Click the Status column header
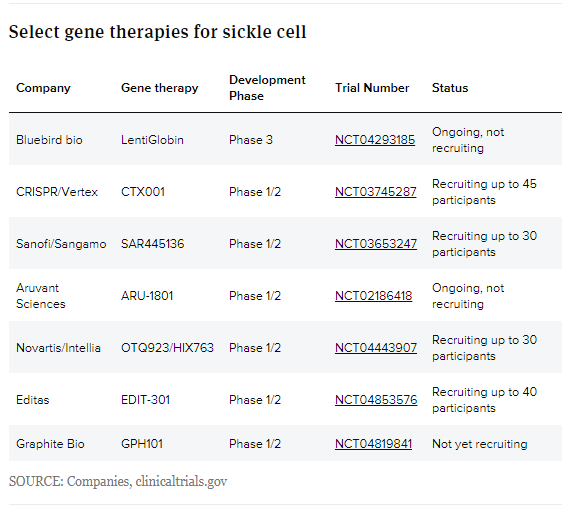Image resolution: width=569 pixels, height=508 pixels. 450,88
